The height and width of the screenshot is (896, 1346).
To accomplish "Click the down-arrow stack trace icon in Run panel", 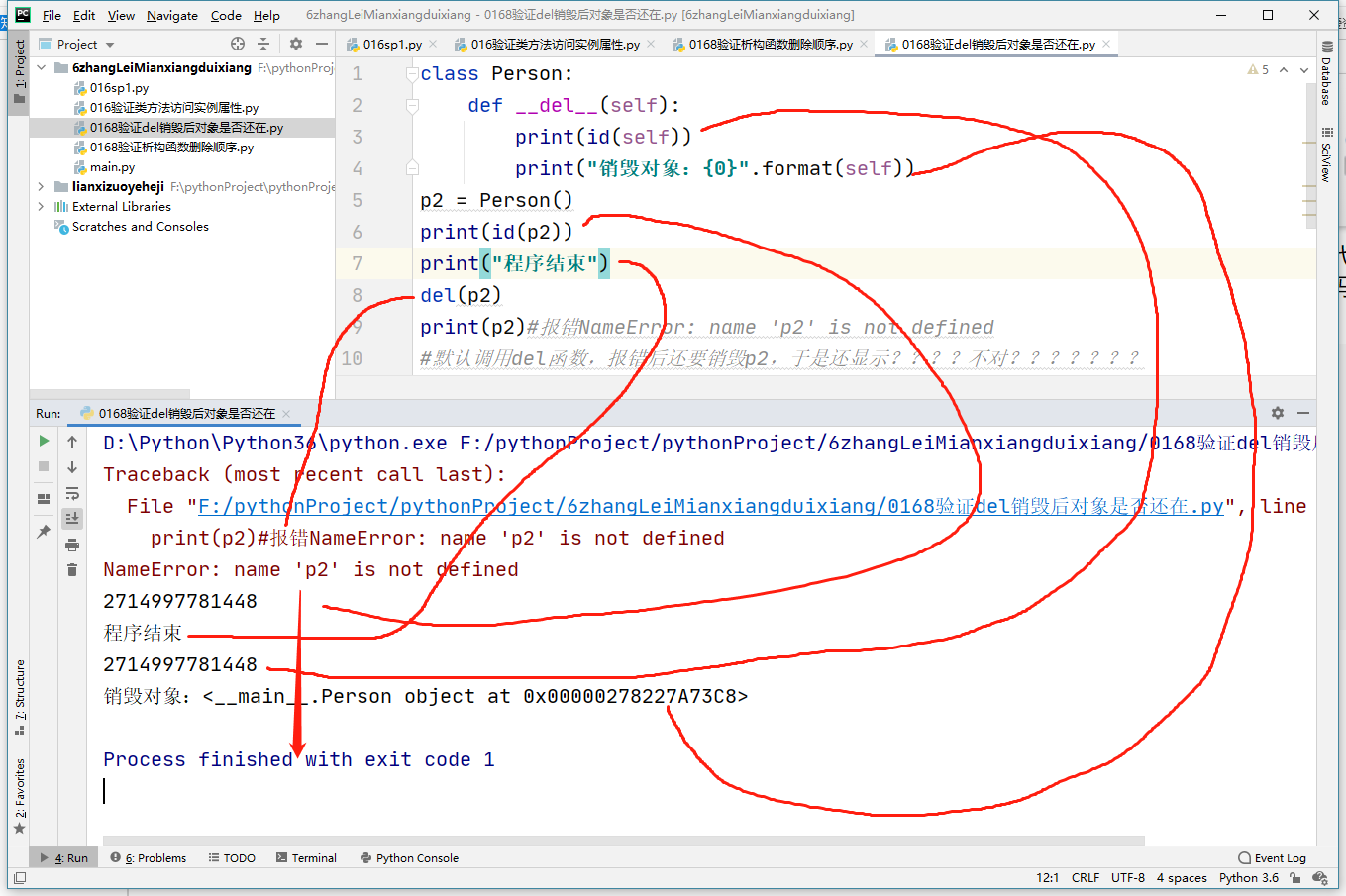I will (72, 466).
